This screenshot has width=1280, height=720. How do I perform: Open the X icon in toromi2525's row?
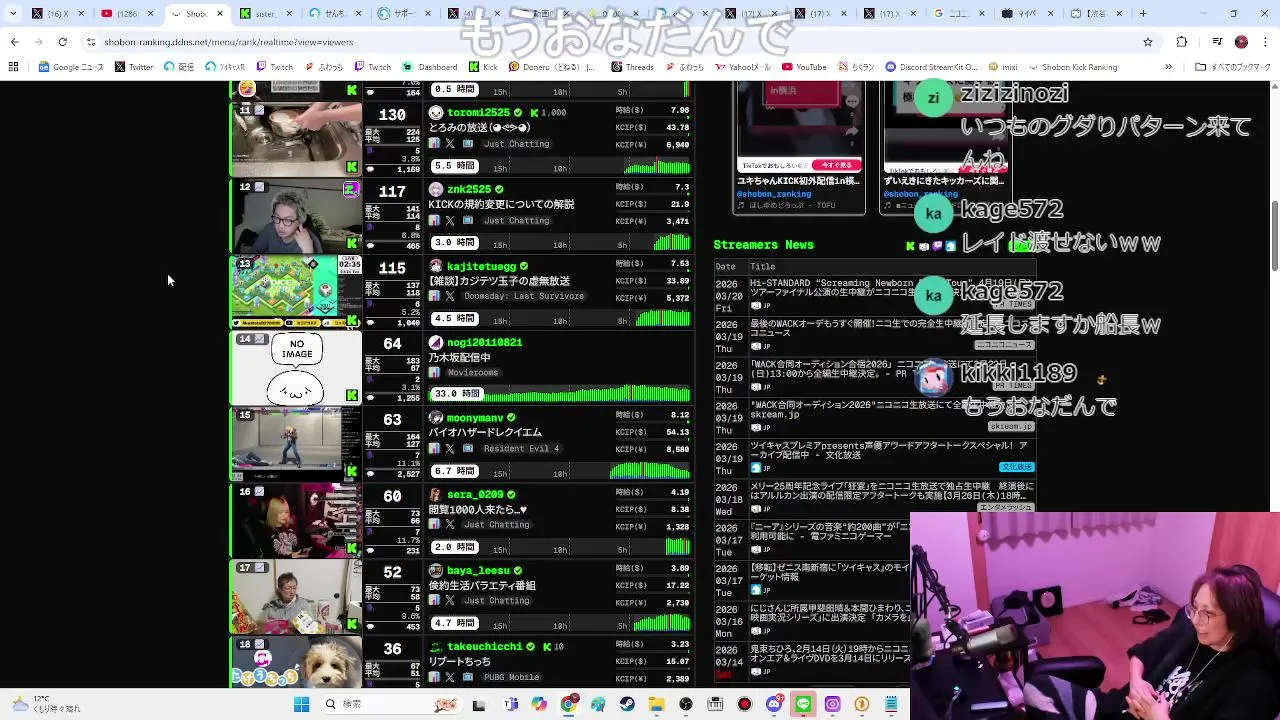point(450,144)
